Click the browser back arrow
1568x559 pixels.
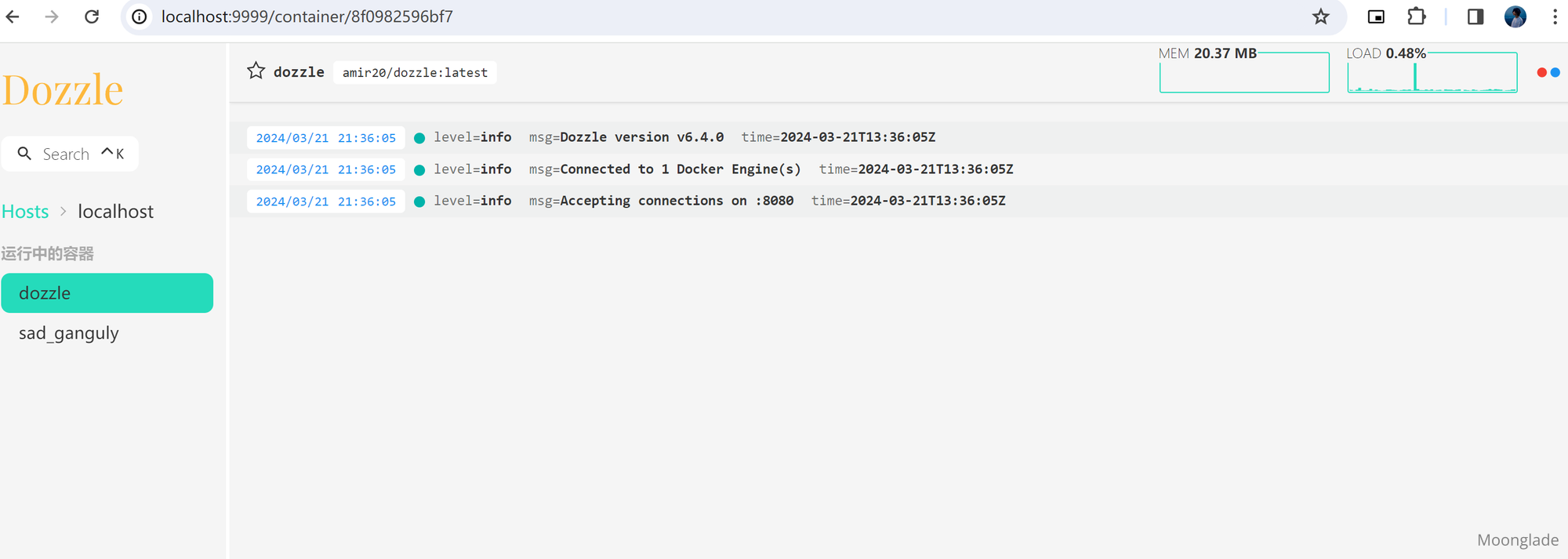[13, 16]
